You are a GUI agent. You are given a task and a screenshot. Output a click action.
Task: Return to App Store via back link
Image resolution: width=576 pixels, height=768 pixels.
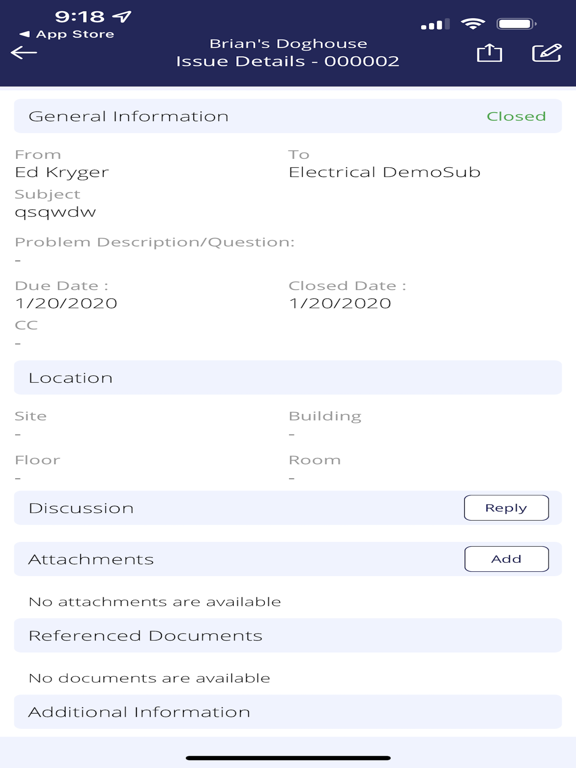coord(67,34)
